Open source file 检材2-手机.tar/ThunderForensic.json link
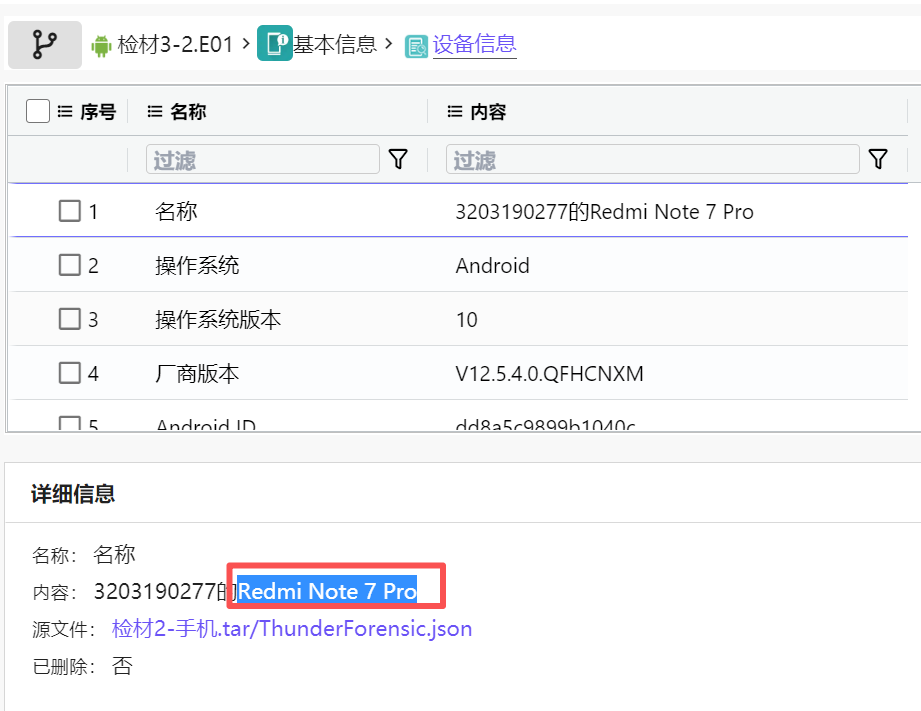Viewport: 921px width, 711px height. tap(292, 629)
